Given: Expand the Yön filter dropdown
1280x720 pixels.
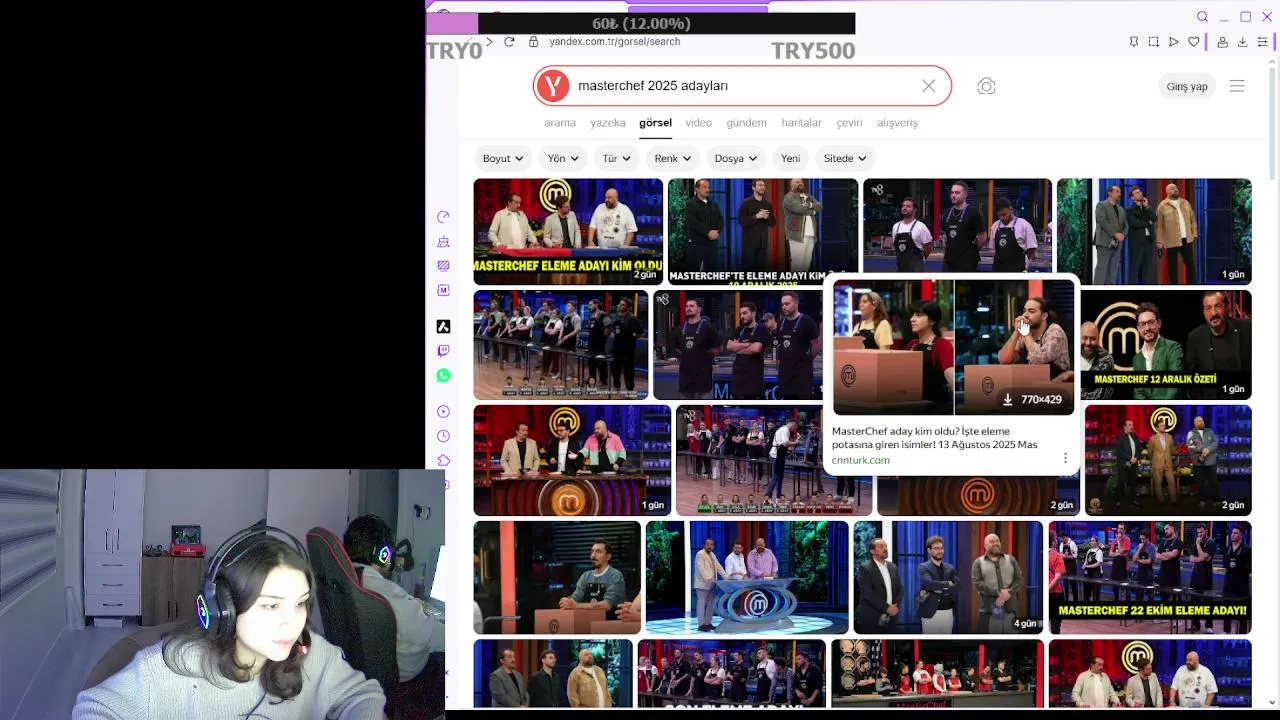Looking at the screenshot, I should click(563, 158).
